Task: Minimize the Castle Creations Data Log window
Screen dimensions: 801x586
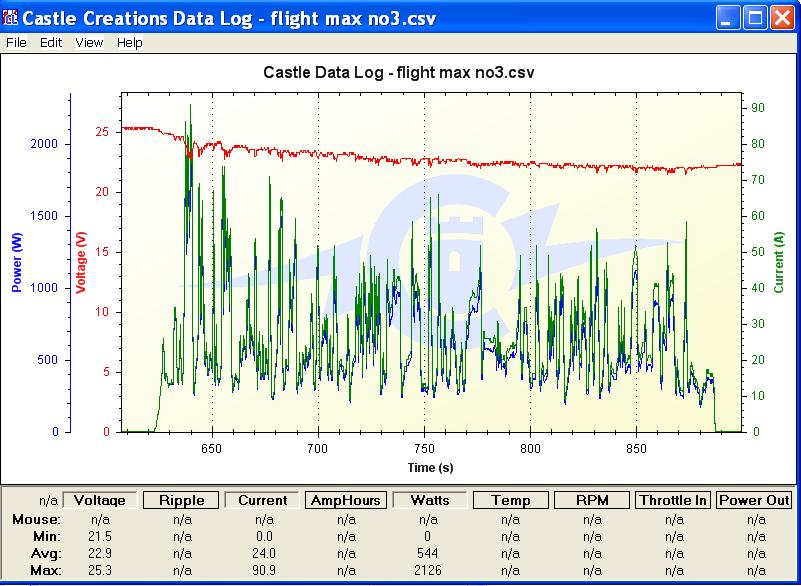Action: tap(728, 18)
